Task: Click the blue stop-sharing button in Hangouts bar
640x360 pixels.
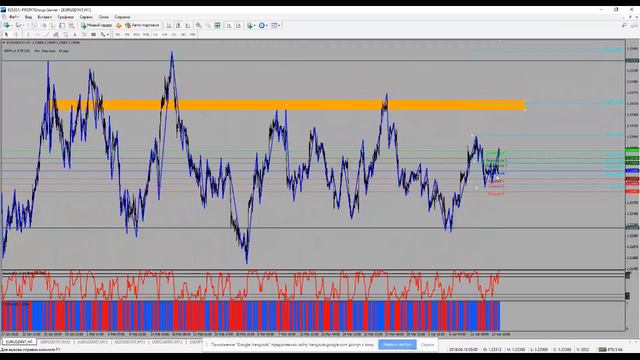Action: point(397,344)
